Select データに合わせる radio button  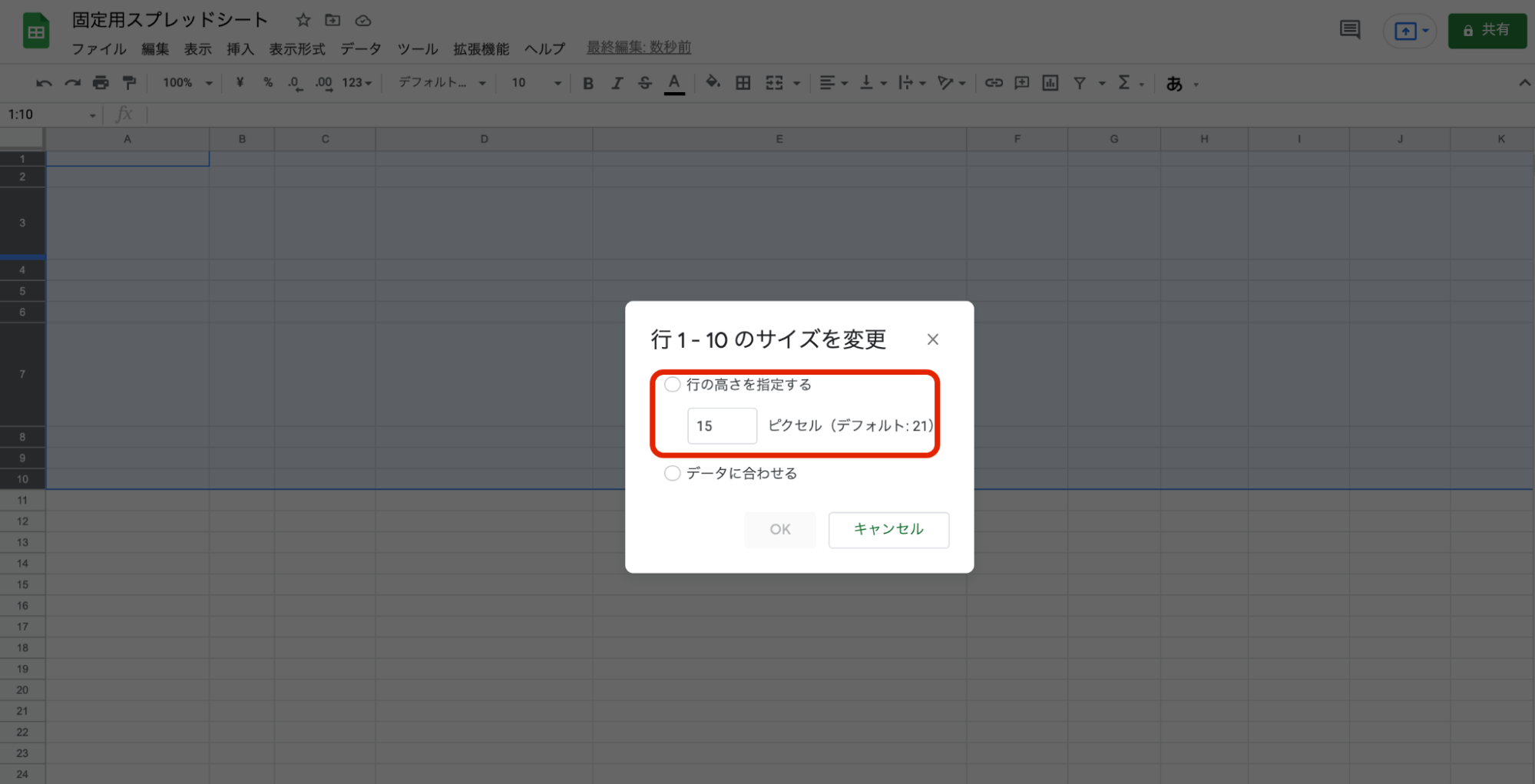(672, 473)
